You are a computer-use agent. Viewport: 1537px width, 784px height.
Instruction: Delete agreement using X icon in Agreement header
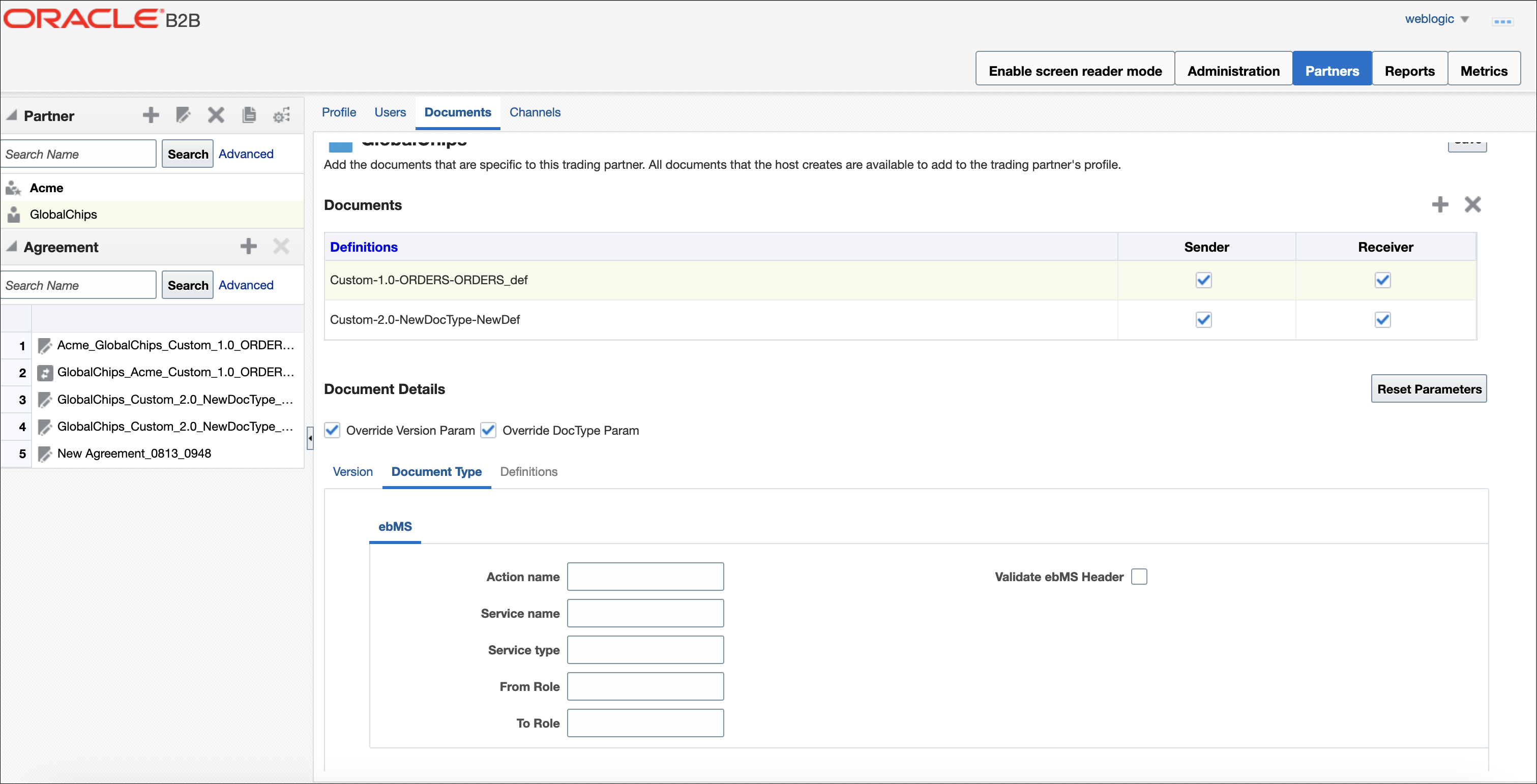(281, 246)
